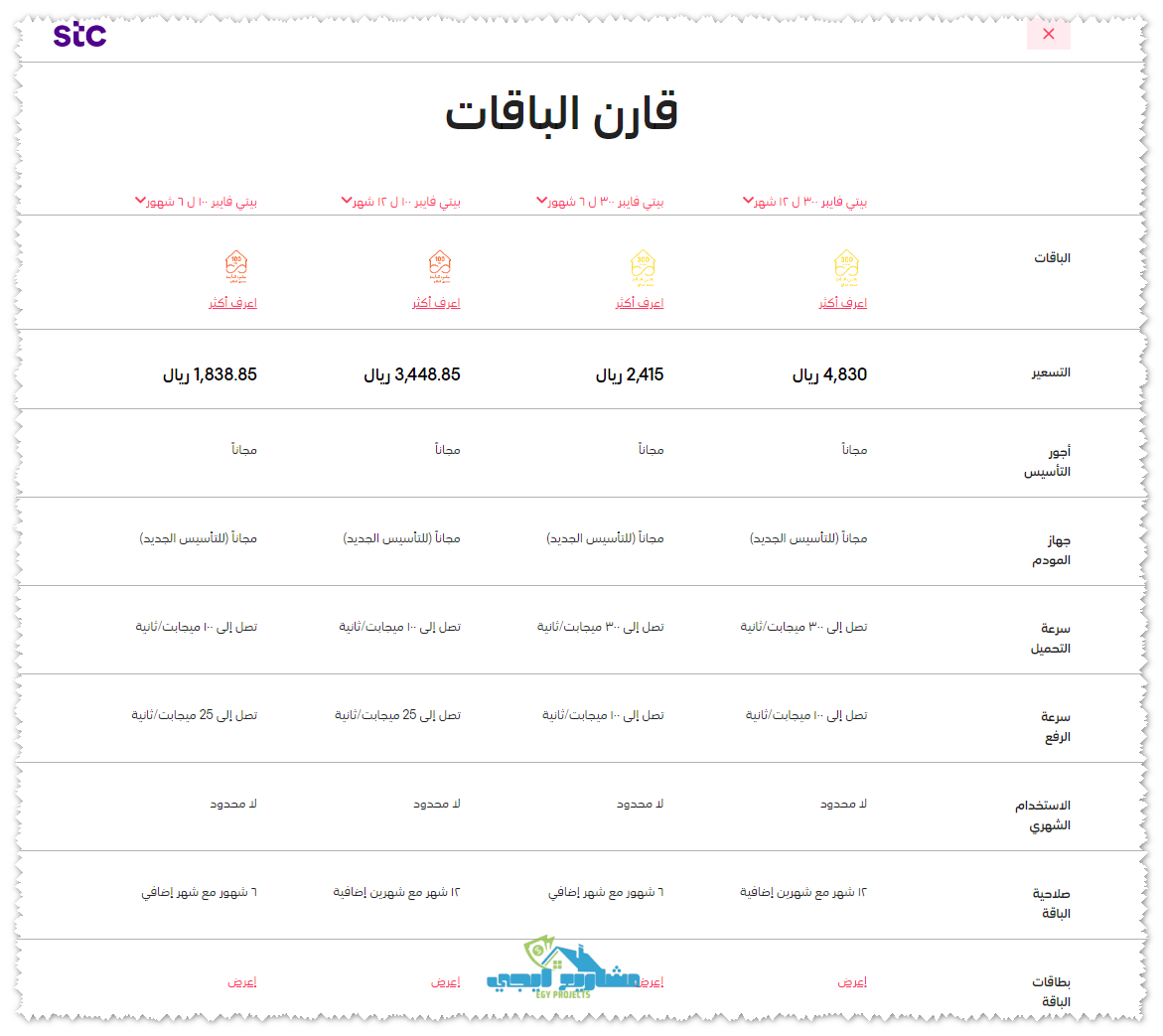Screen dimensions: 1163x1036
Task: Click modem cell مجاناً (للتأسيس الجديد) under 3,448.85 ريال
Action: coord(401,538)
